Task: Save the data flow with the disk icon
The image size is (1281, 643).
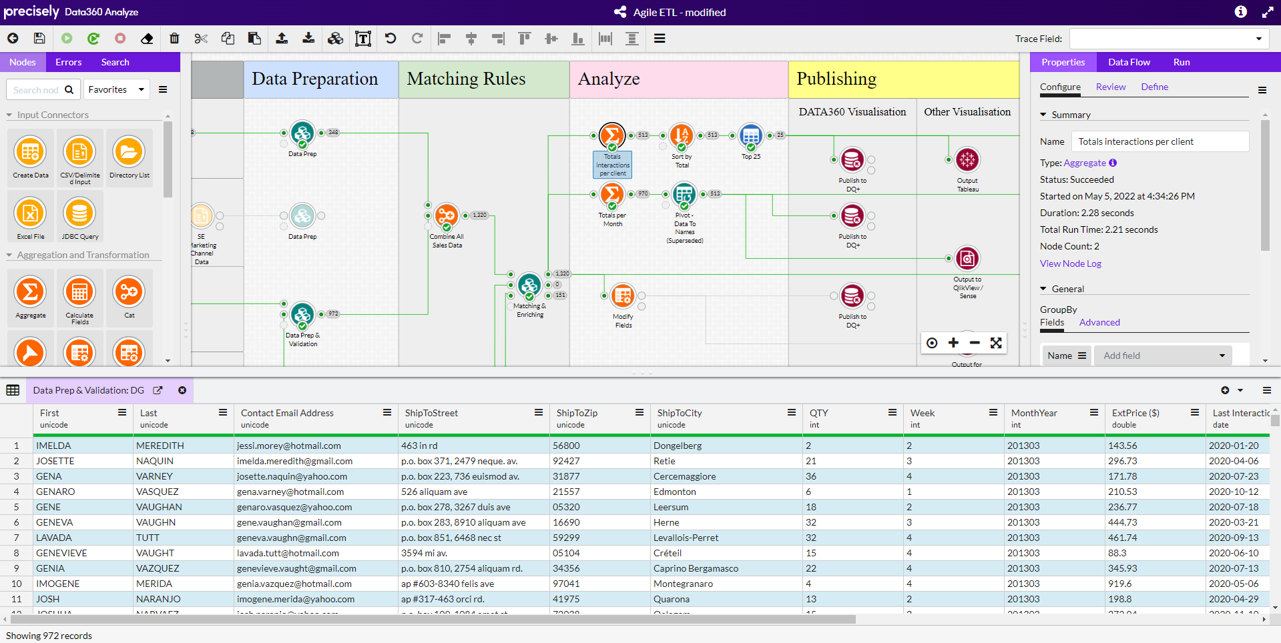Action: coord(39,39)
